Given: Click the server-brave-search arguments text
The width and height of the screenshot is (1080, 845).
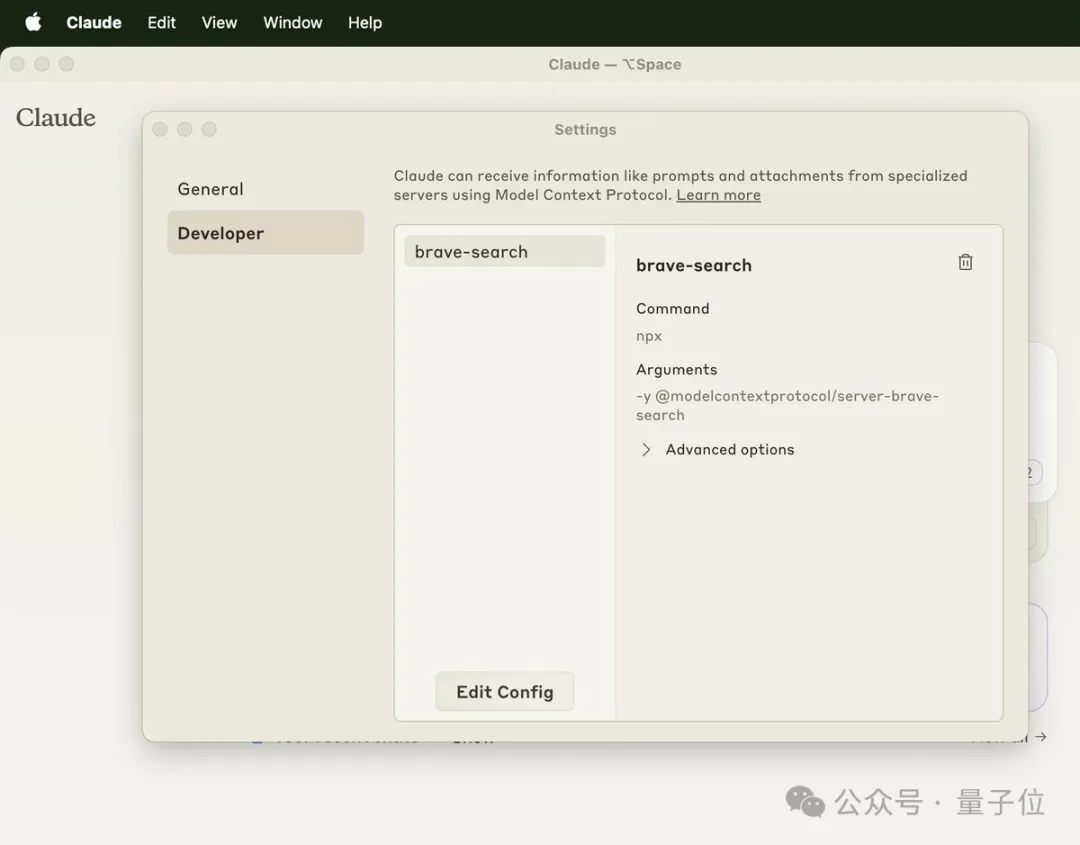Looking at the screenshot, I should [x=787, y=405].
